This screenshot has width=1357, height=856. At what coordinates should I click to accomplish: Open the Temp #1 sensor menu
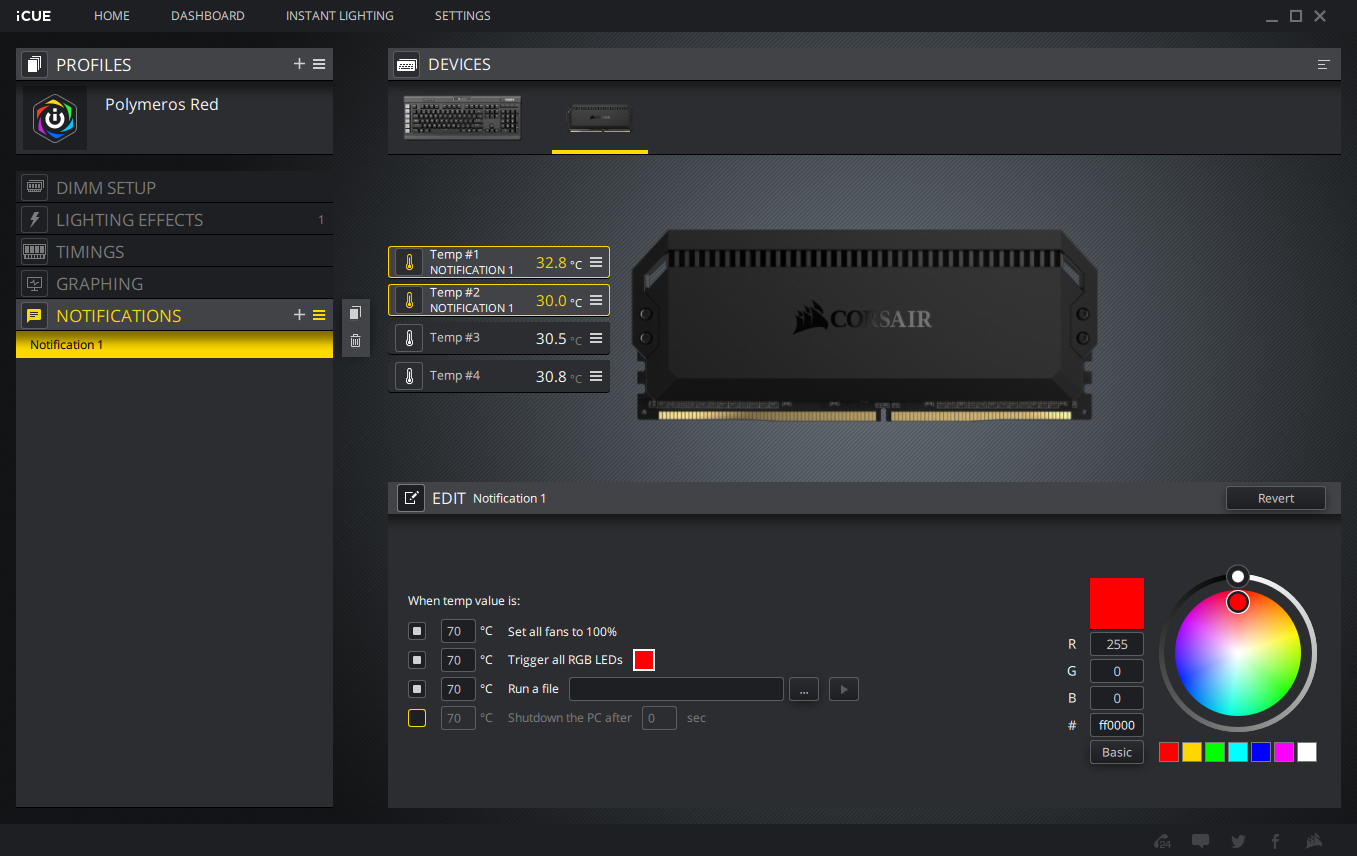(x=596, y=262)
